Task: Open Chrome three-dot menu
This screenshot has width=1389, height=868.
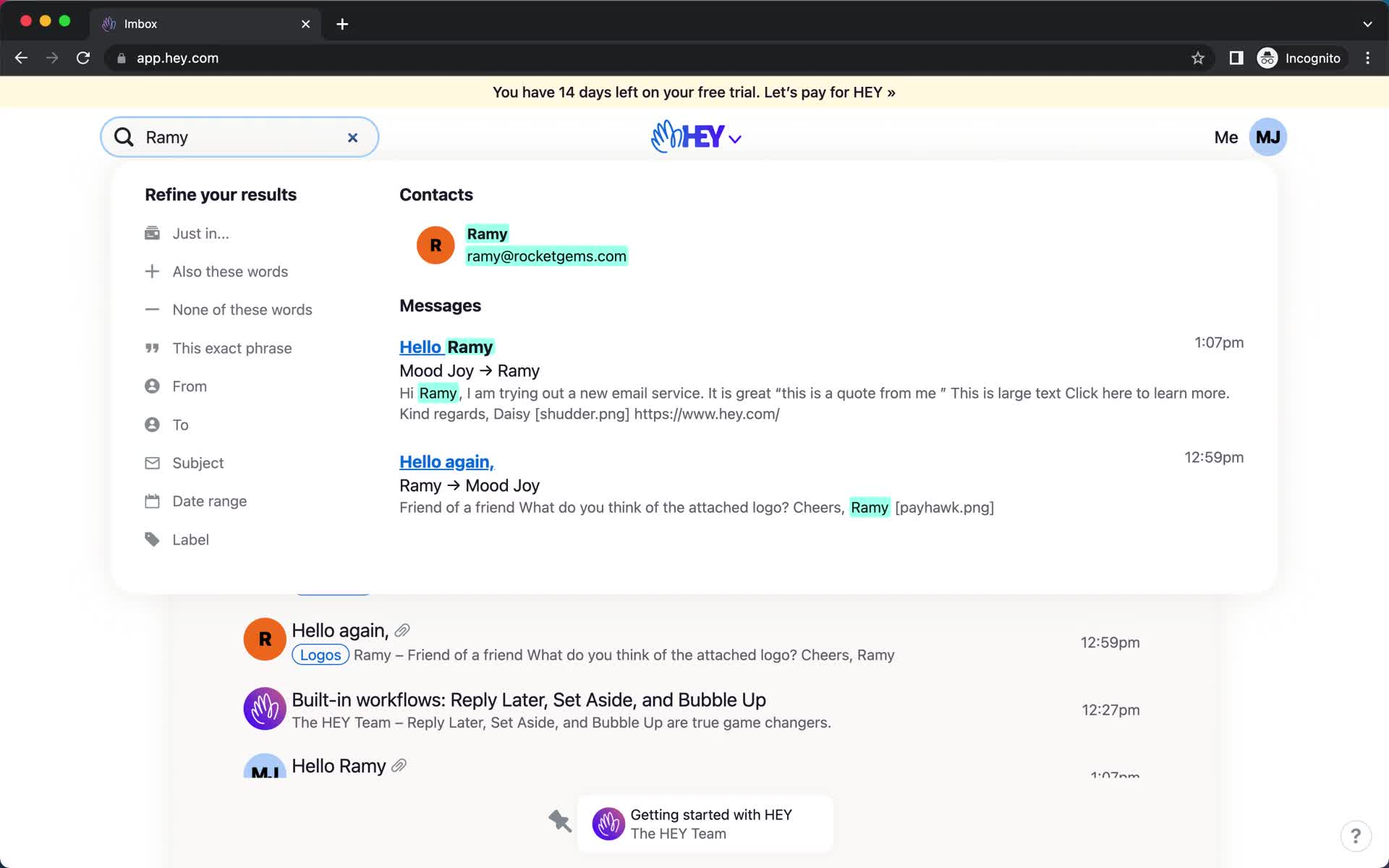Action: 1367,58
